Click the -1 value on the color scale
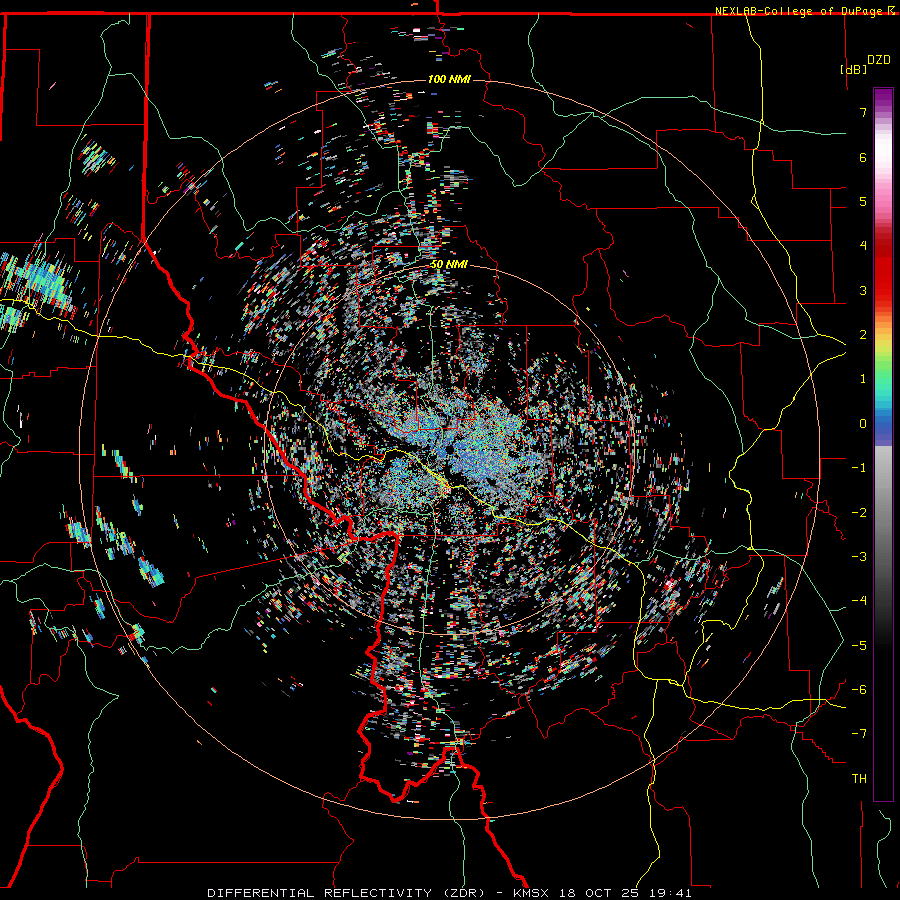Screen dimensions: 900x900 pyautogui.click(x=859, y=468)
